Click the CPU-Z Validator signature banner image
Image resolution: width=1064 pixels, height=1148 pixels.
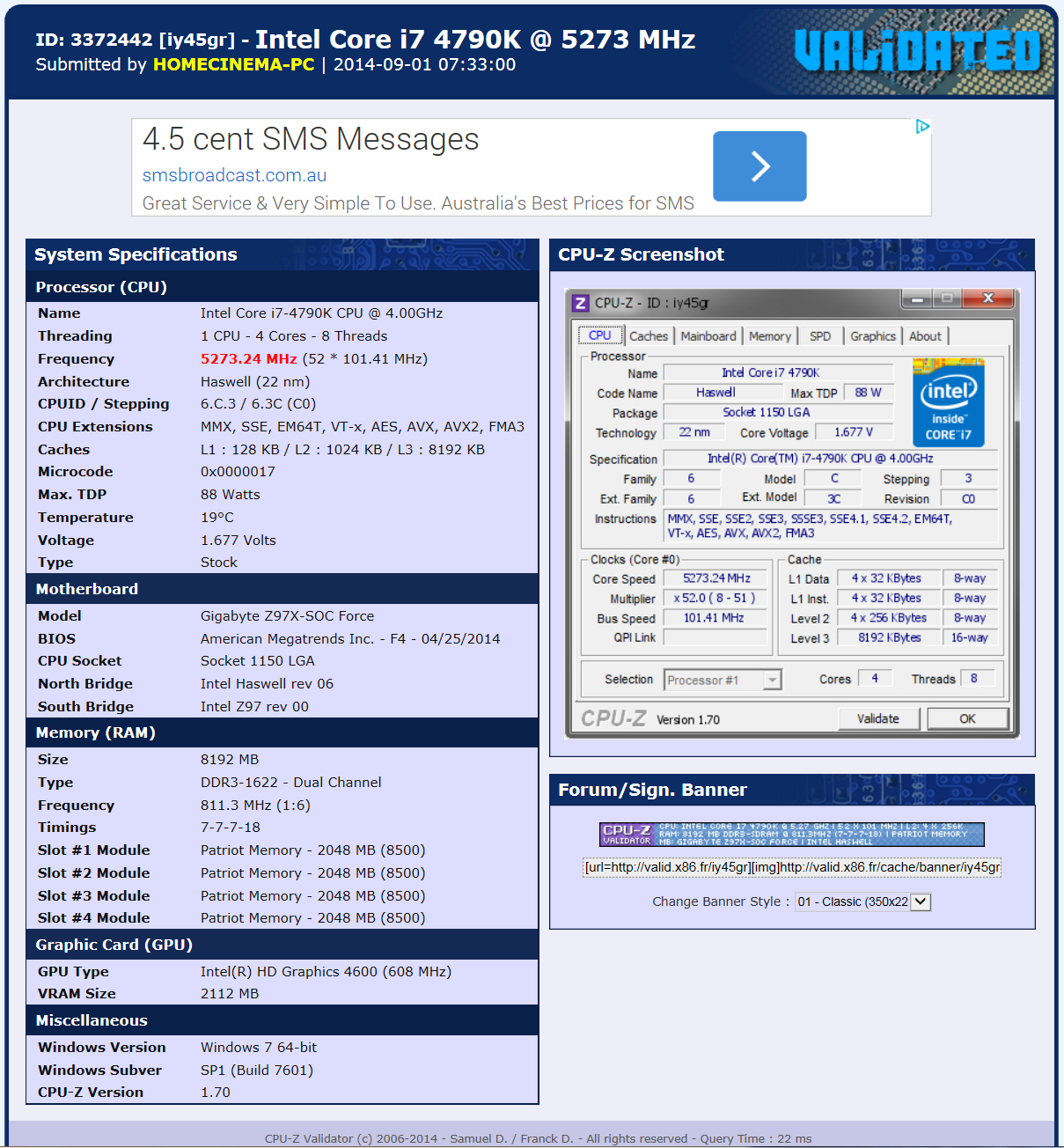tap(791, 835)
